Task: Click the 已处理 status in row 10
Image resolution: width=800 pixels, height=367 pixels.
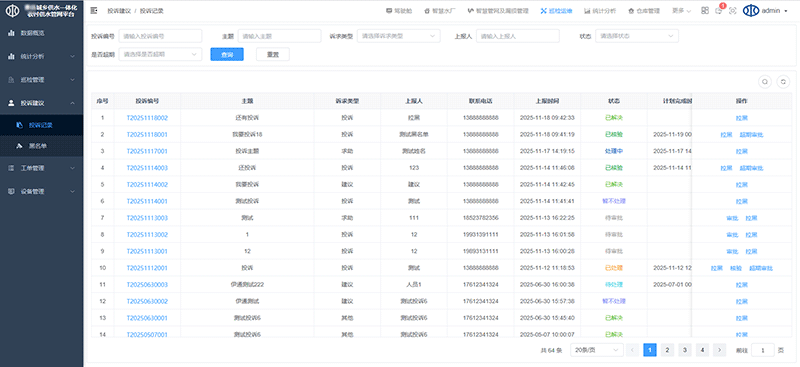Action: [x=614, y=268]
